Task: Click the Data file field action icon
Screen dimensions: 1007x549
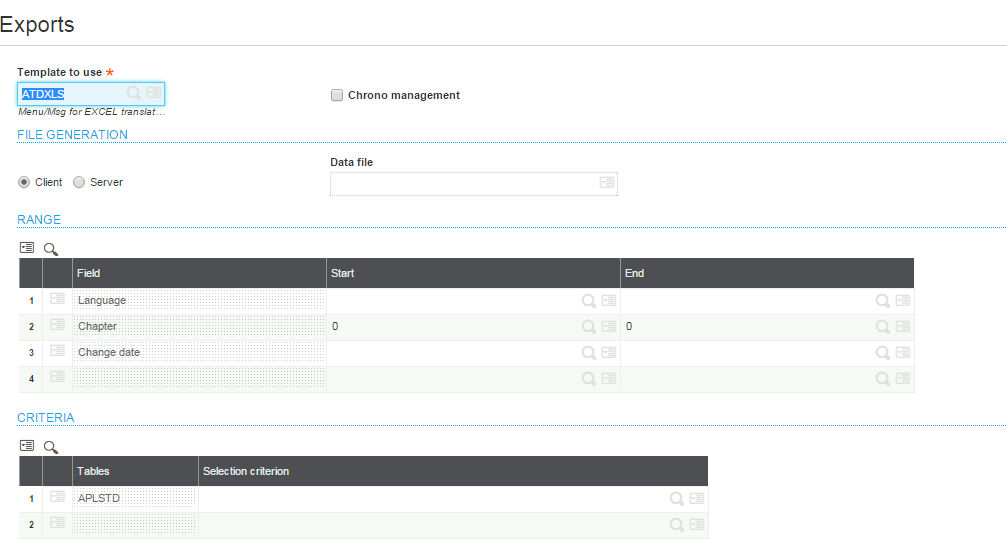Action: pyautogui.click(x=606, y=182)
